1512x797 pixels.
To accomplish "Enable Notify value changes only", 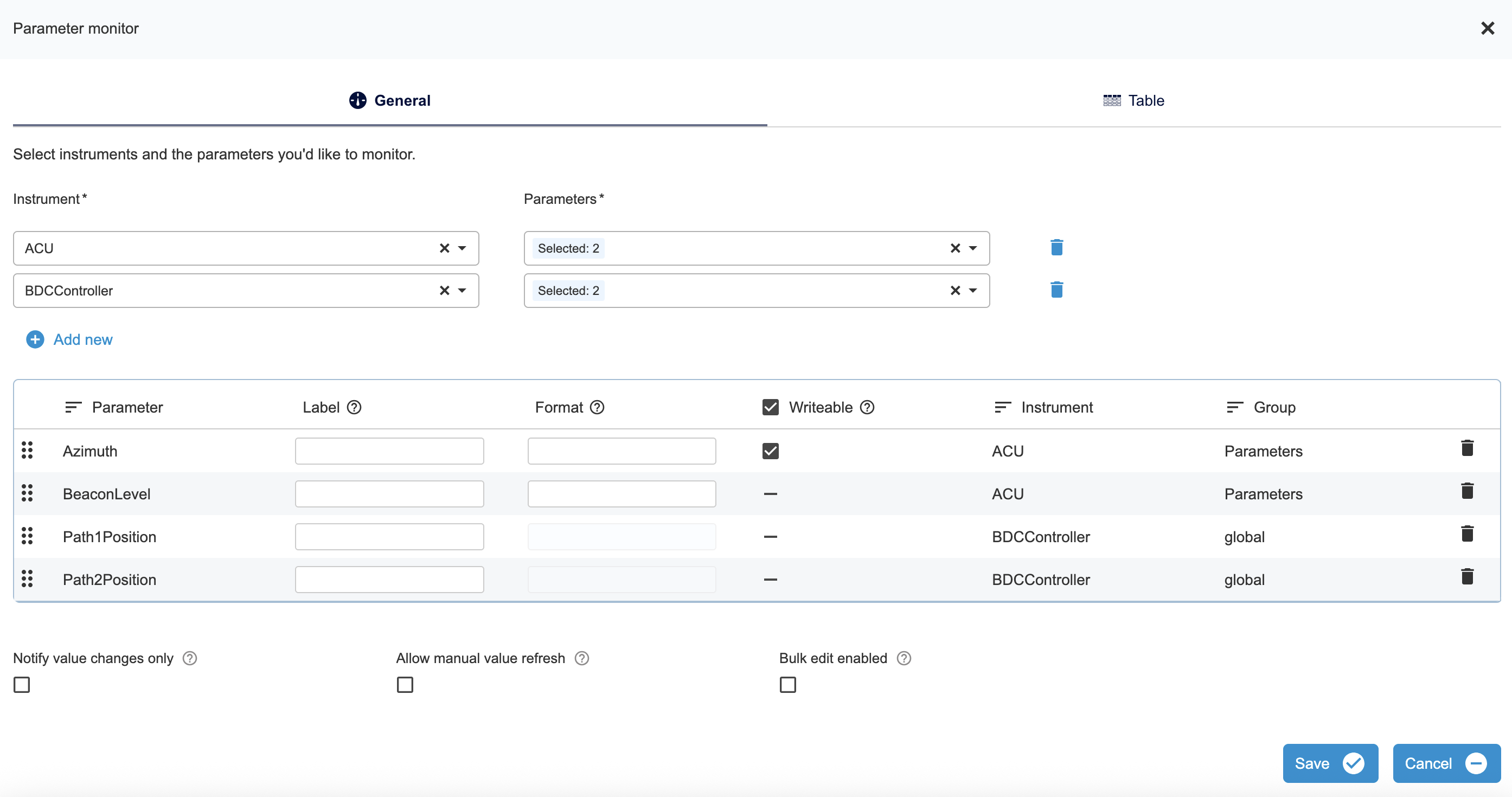I will [22, 684].
